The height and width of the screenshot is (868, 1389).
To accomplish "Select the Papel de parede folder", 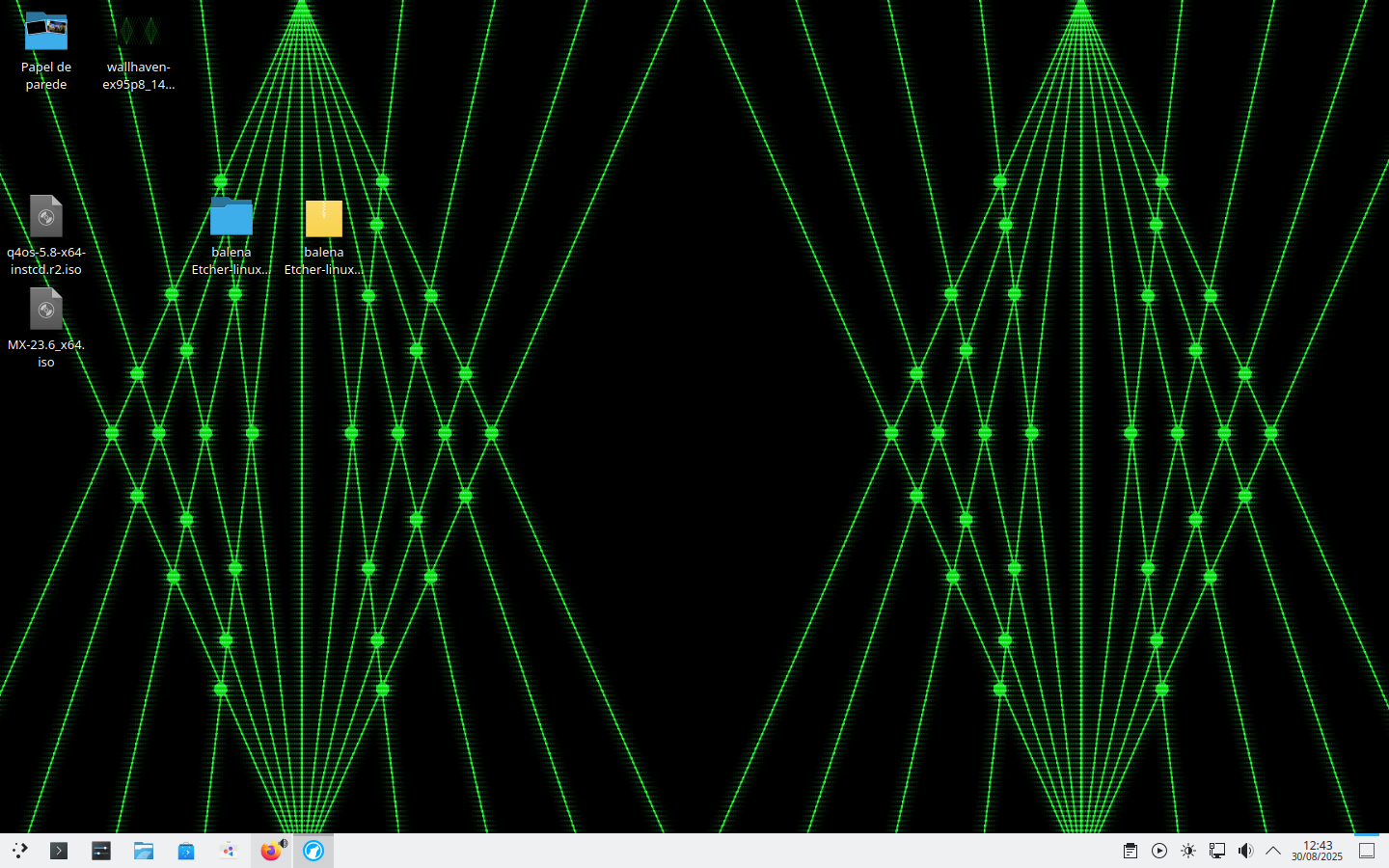I will [46, 52].
